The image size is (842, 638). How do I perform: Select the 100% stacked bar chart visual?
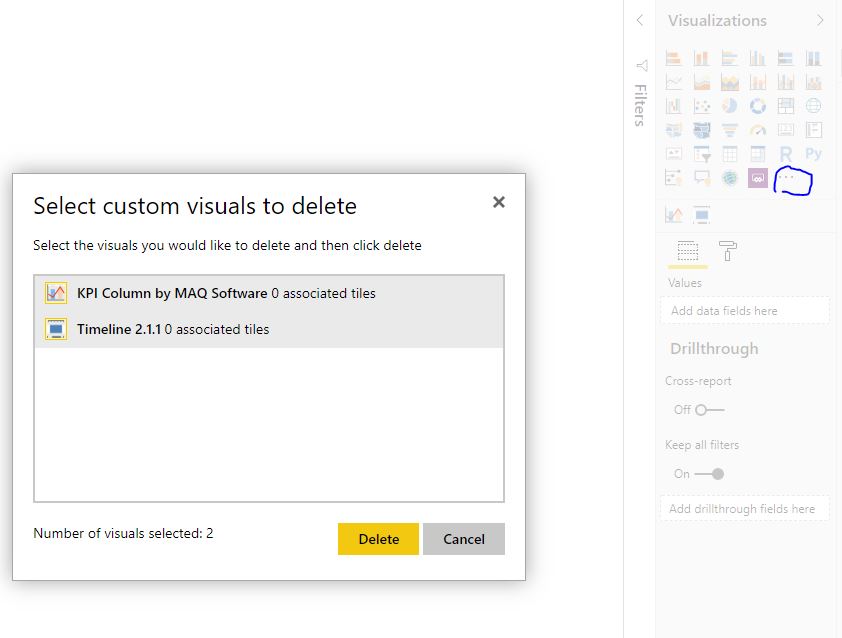tap(785, 58)
